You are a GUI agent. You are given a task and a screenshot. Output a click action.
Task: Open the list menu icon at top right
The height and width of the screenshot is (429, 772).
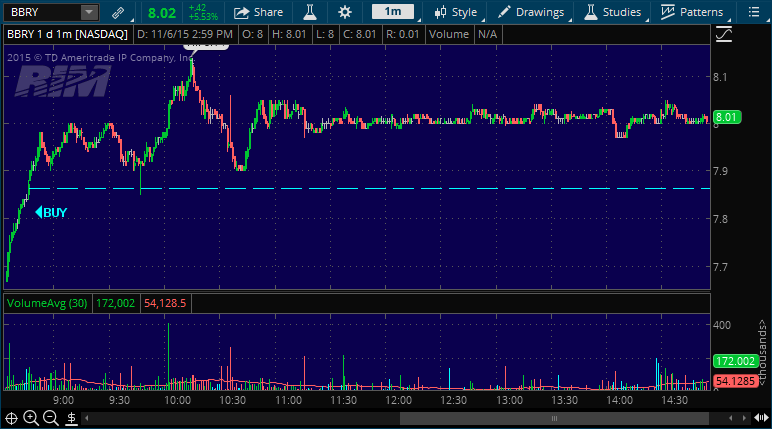754,12
